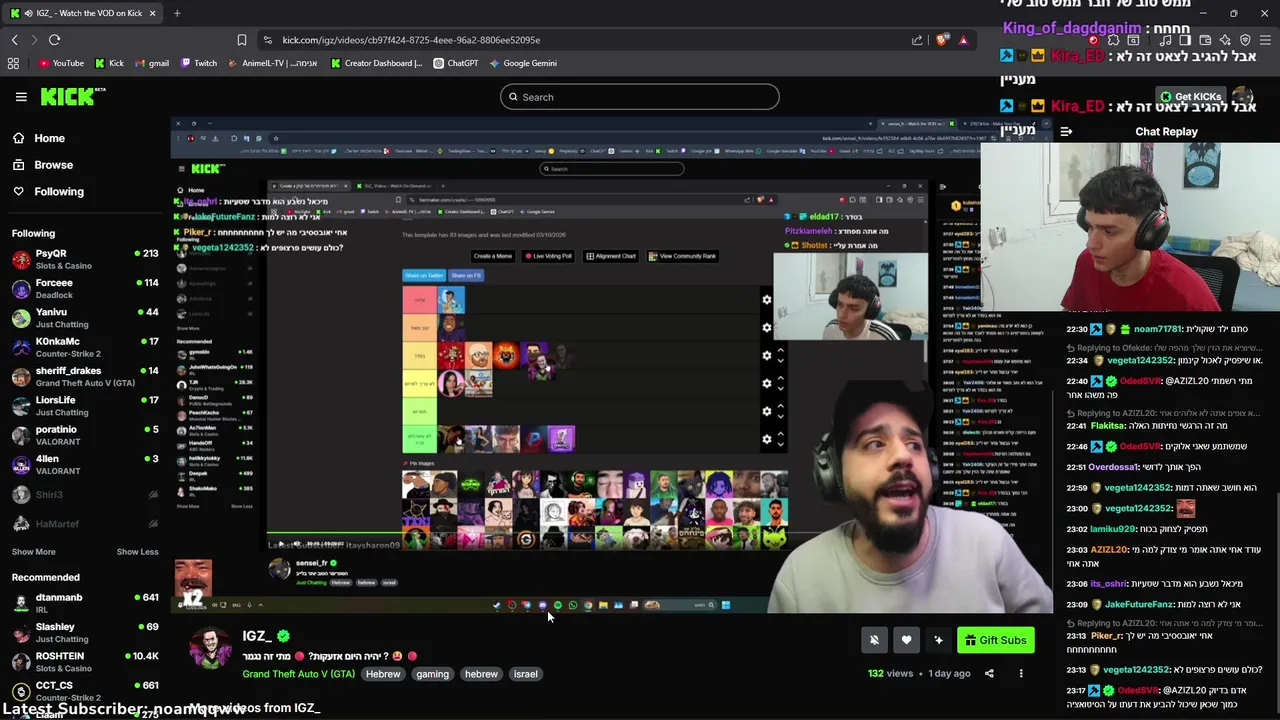Open IGZ_ channel avatar
This screenshot has height=720, width=1280.
(210, 650)
